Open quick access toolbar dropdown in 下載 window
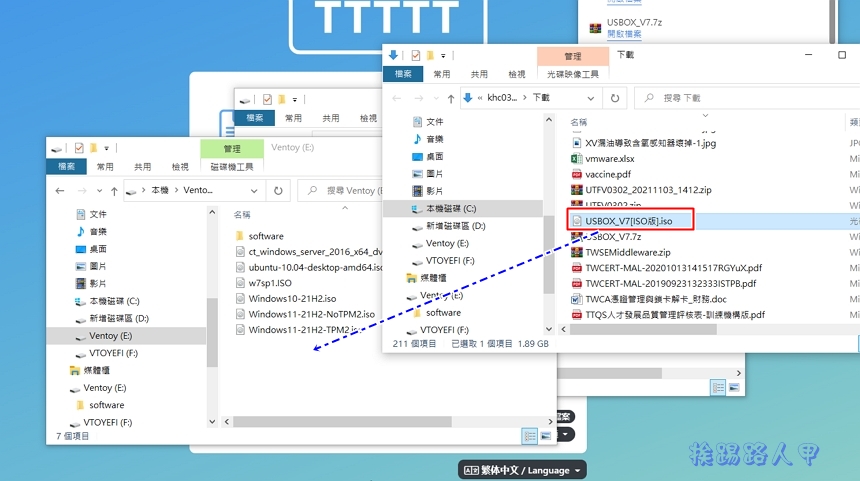 coord(443,55)
